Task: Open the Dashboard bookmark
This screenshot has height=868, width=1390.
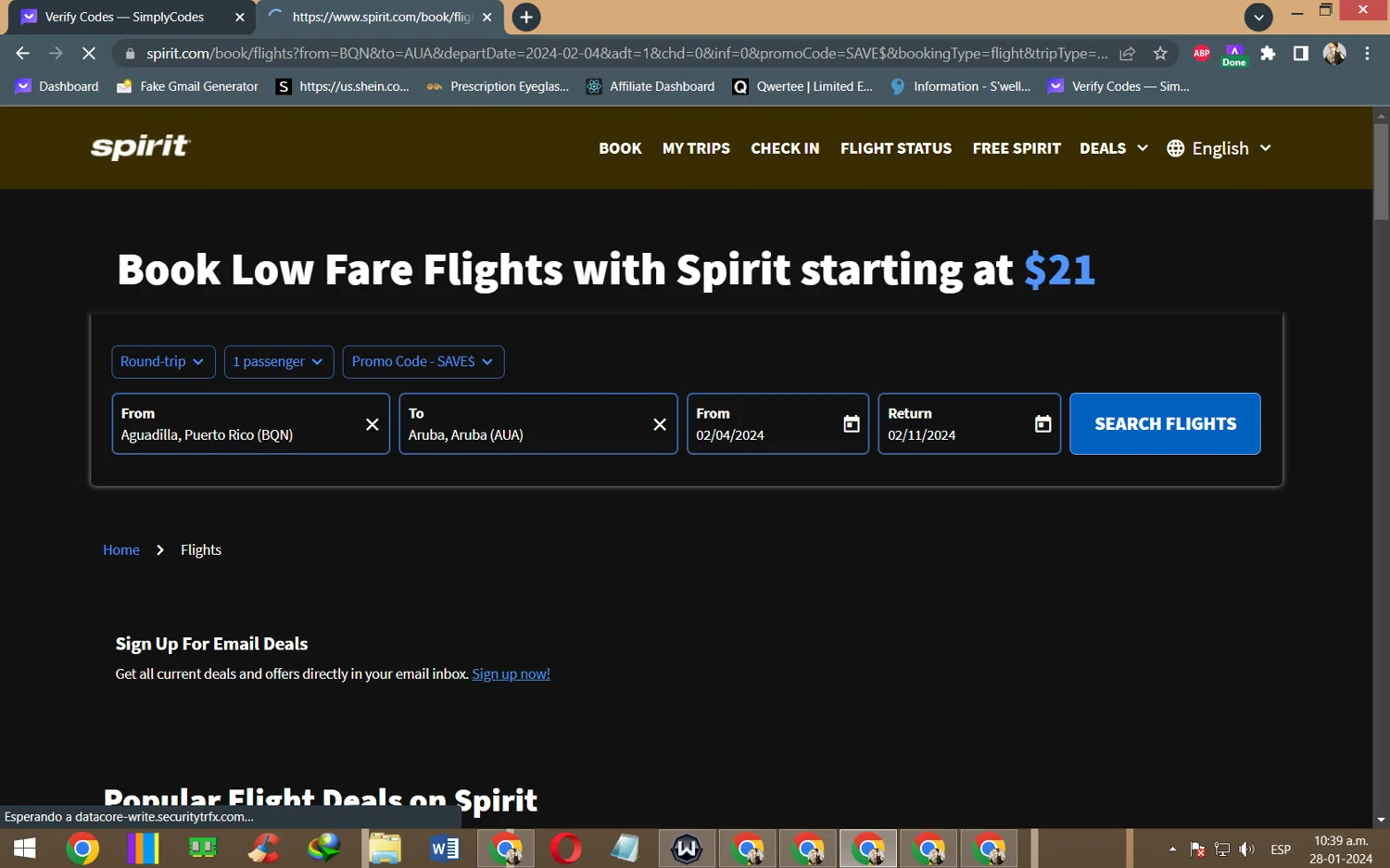Action: click(x=57, y=86)
